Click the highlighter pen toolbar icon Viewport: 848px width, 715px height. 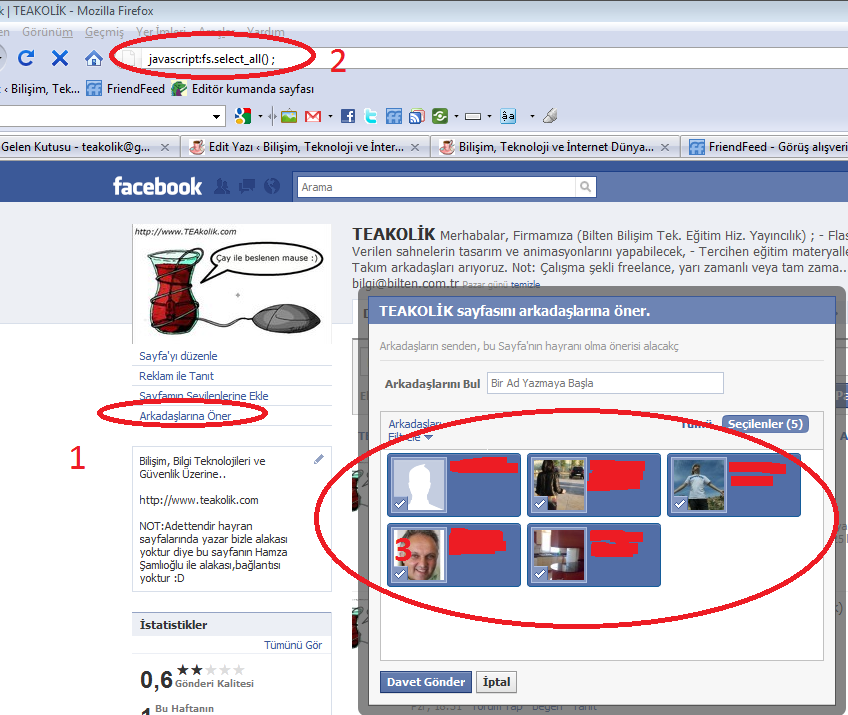550,116
